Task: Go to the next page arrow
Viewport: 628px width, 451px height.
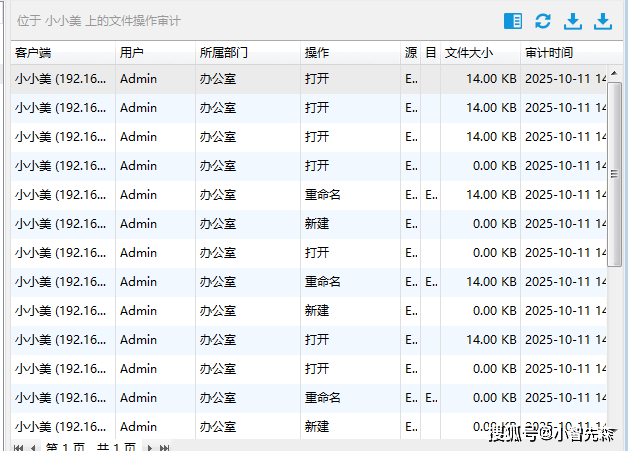Action: point(149,447)
